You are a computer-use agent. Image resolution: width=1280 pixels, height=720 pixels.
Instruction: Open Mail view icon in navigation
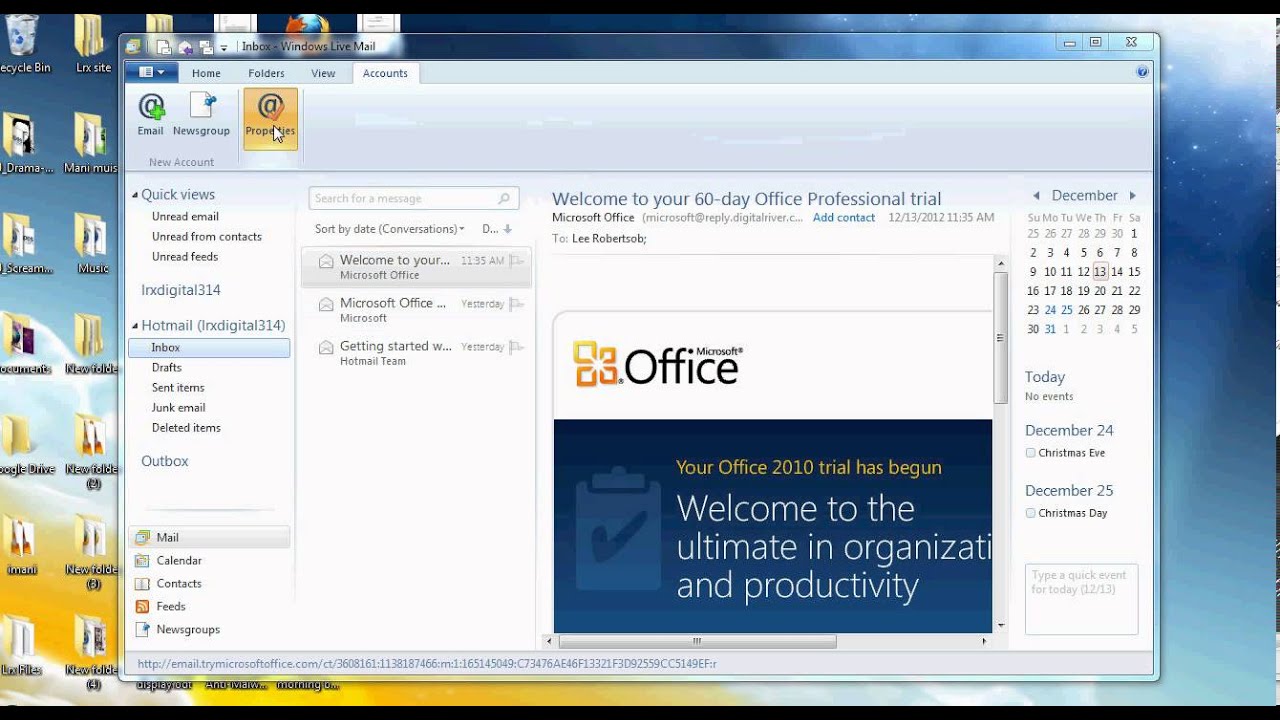click(x=142, y=537)
